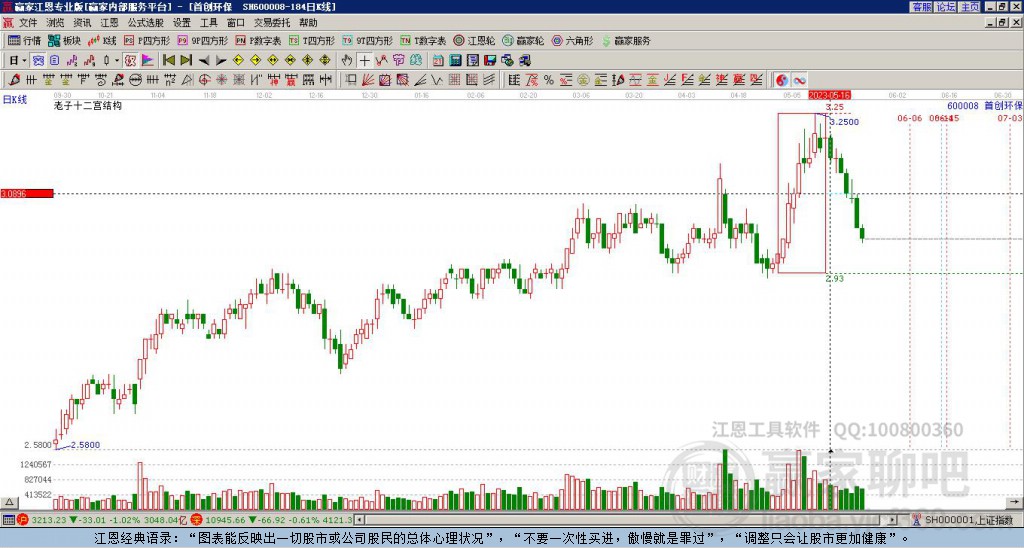Viewport: 1024px width, 548px height.
Task: Click the 日K线 label on chart
Action: coord(15,100)
